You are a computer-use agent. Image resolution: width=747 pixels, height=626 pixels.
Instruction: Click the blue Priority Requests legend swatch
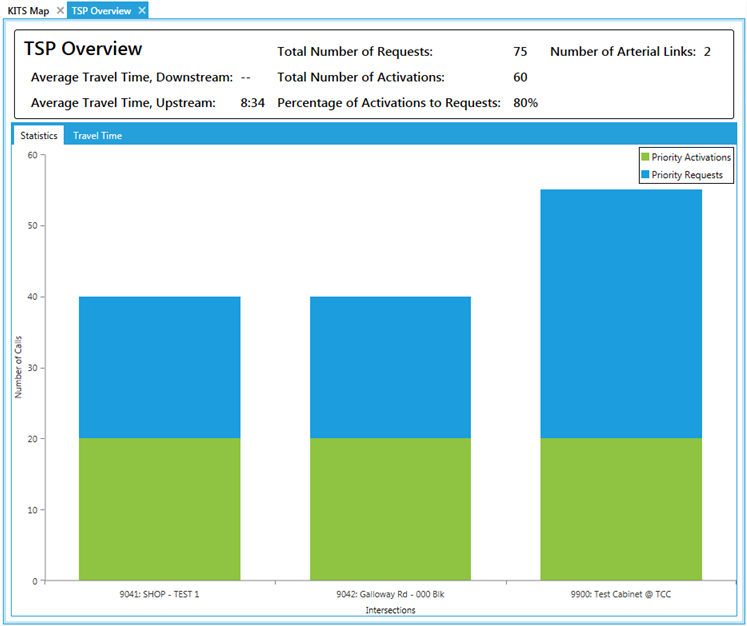pos(646,175)
